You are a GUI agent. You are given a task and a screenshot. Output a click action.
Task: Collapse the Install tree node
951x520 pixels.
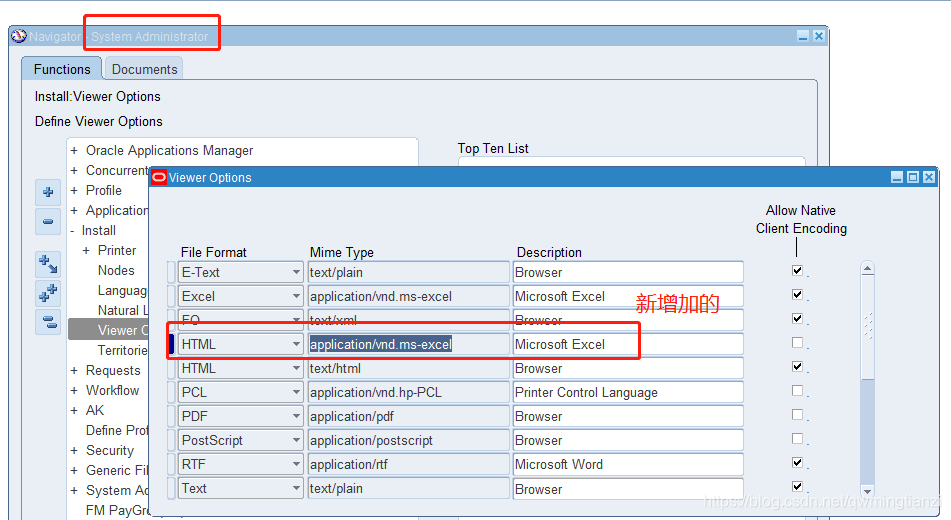(73, 231)
